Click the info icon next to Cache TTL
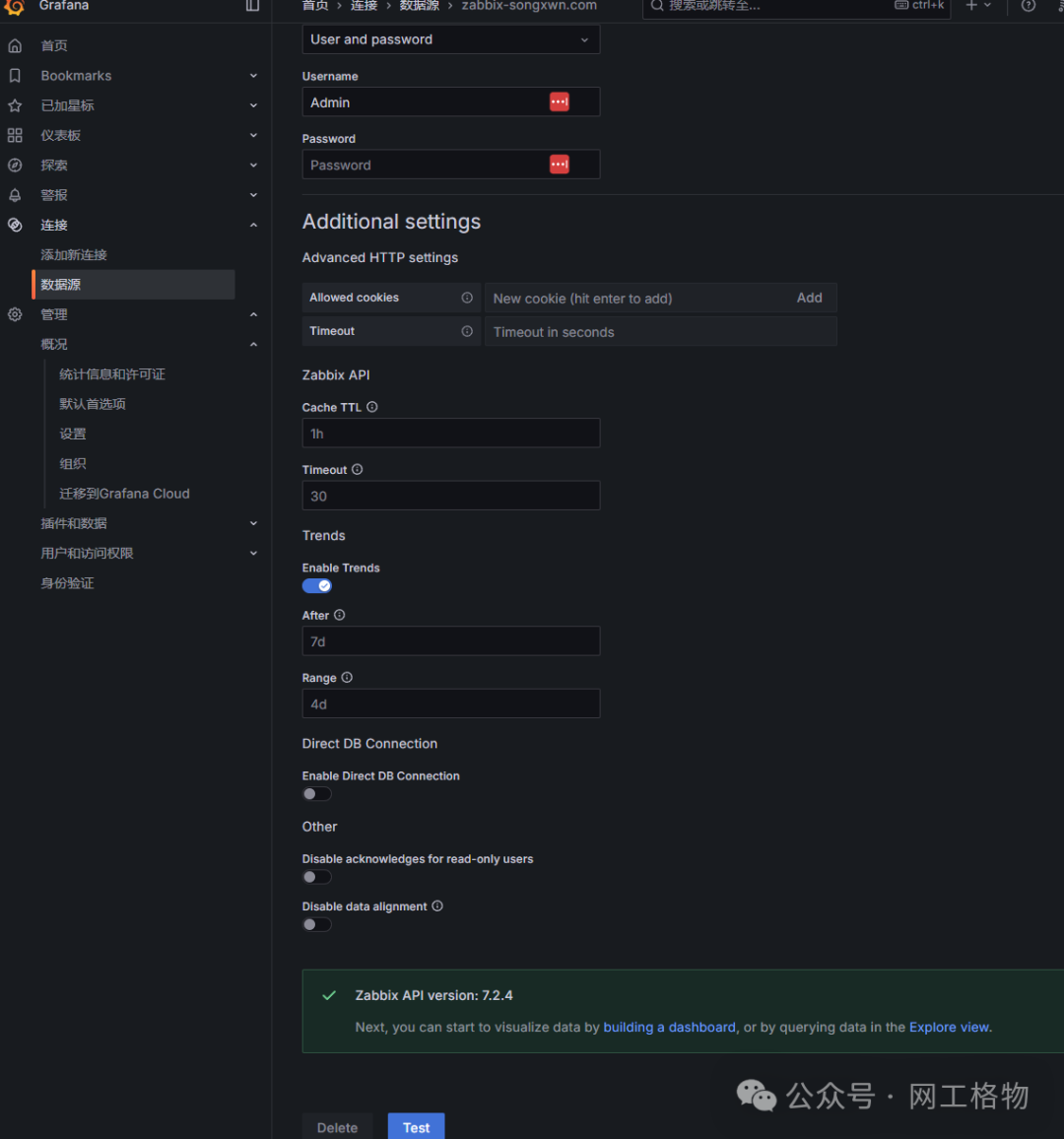 371,407
